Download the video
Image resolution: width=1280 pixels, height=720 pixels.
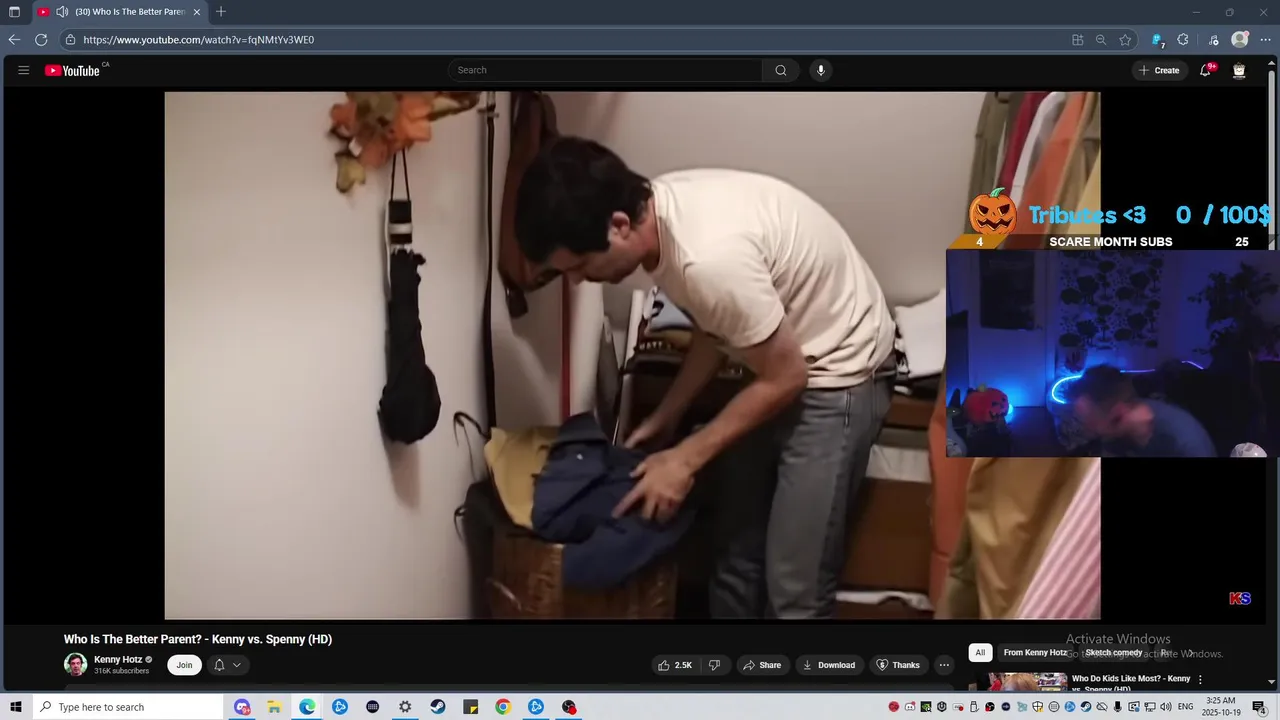coord(829,665)
